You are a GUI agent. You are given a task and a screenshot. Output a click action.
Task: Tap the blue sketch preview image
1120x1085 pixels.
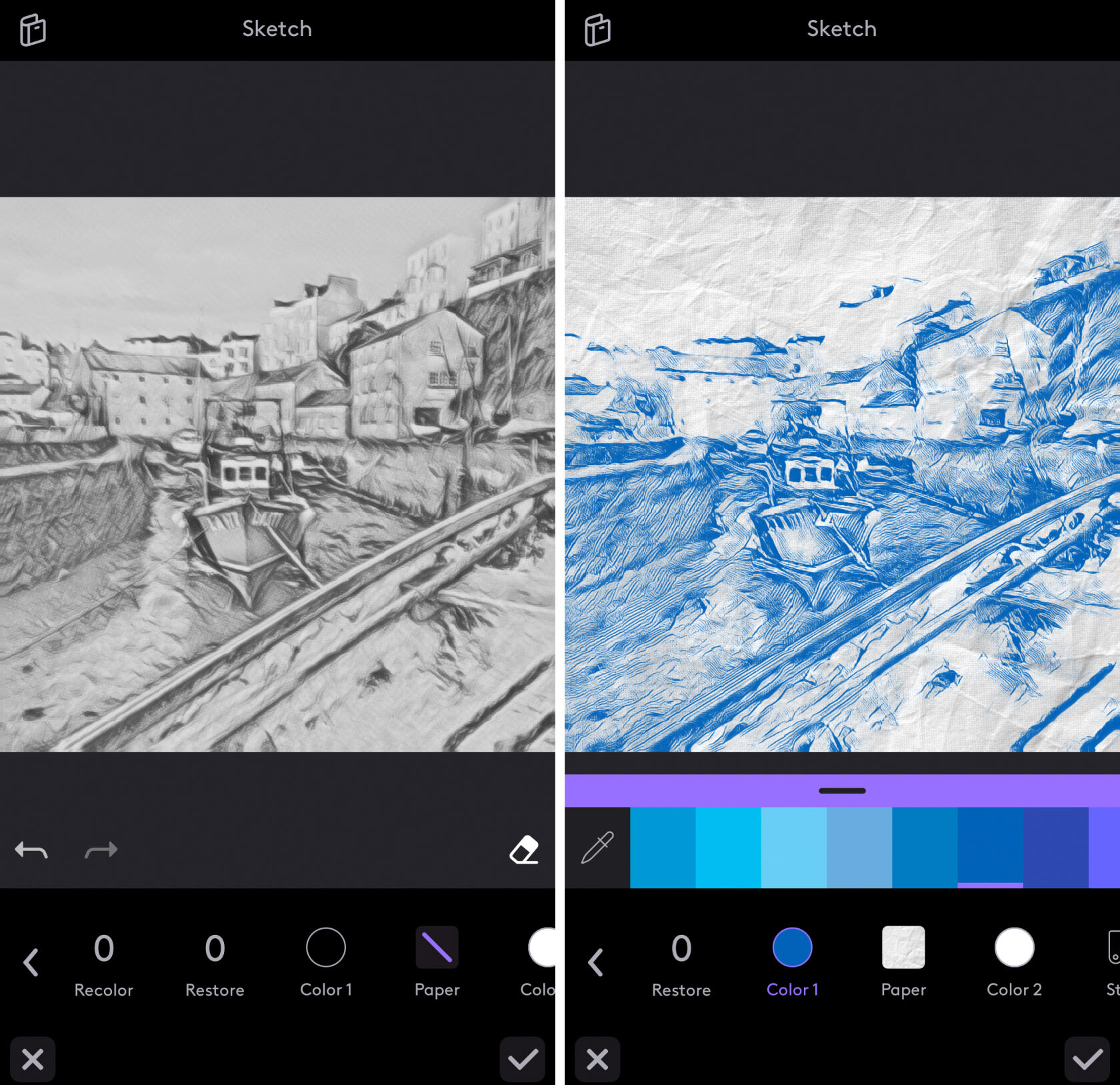(840, 480)
